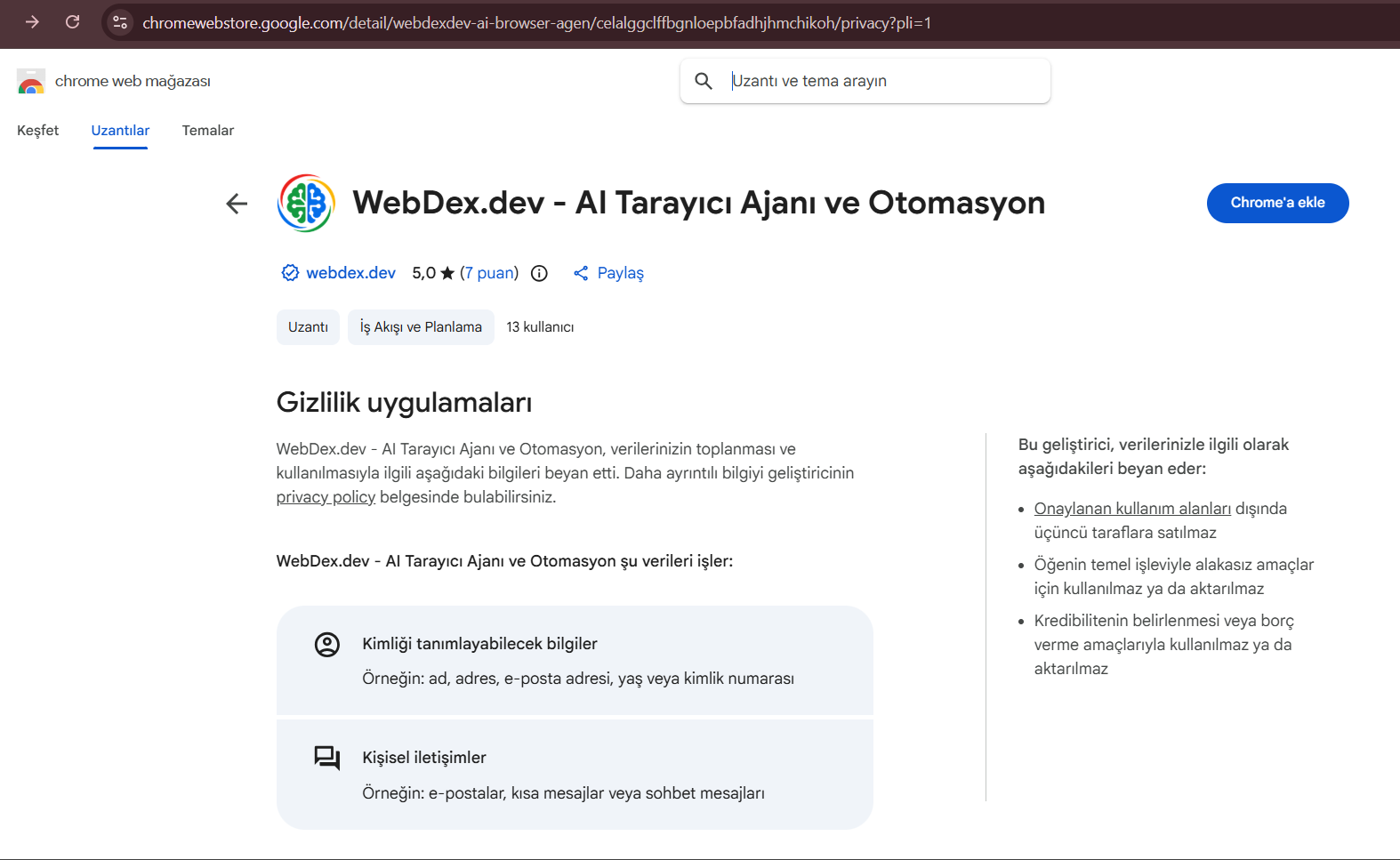Click the Paylaş share link
This screenshot has height=860, width=1400.
pyautogui.click(x=620, y=273)
